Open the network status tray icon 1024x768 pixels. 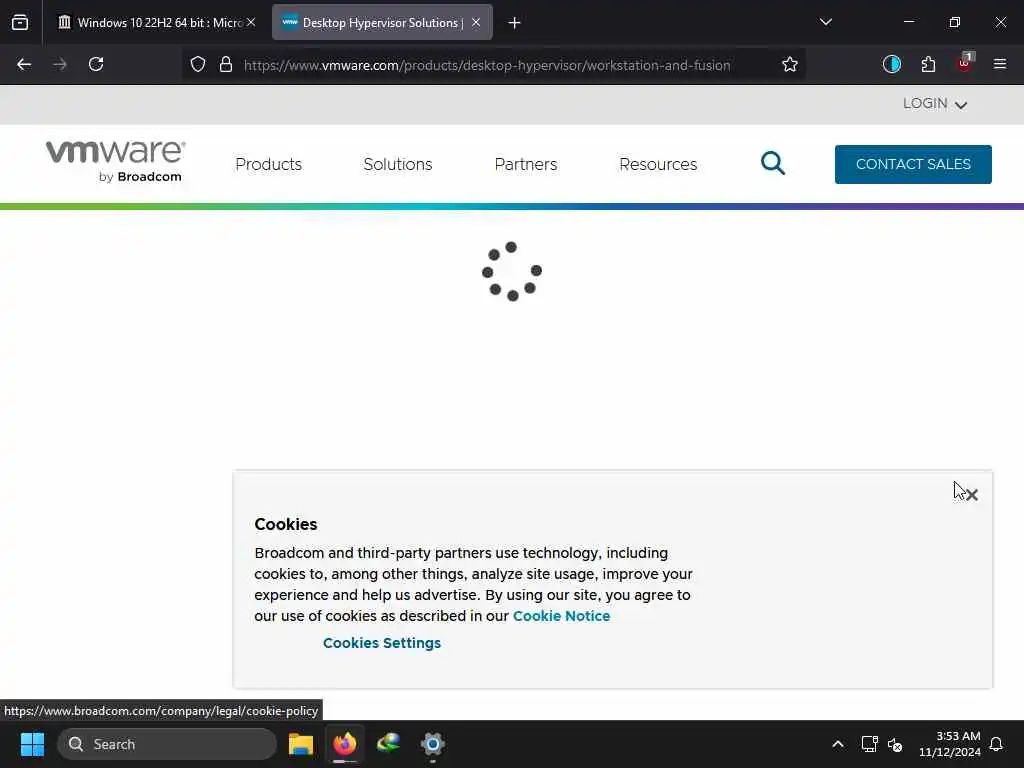869,744
